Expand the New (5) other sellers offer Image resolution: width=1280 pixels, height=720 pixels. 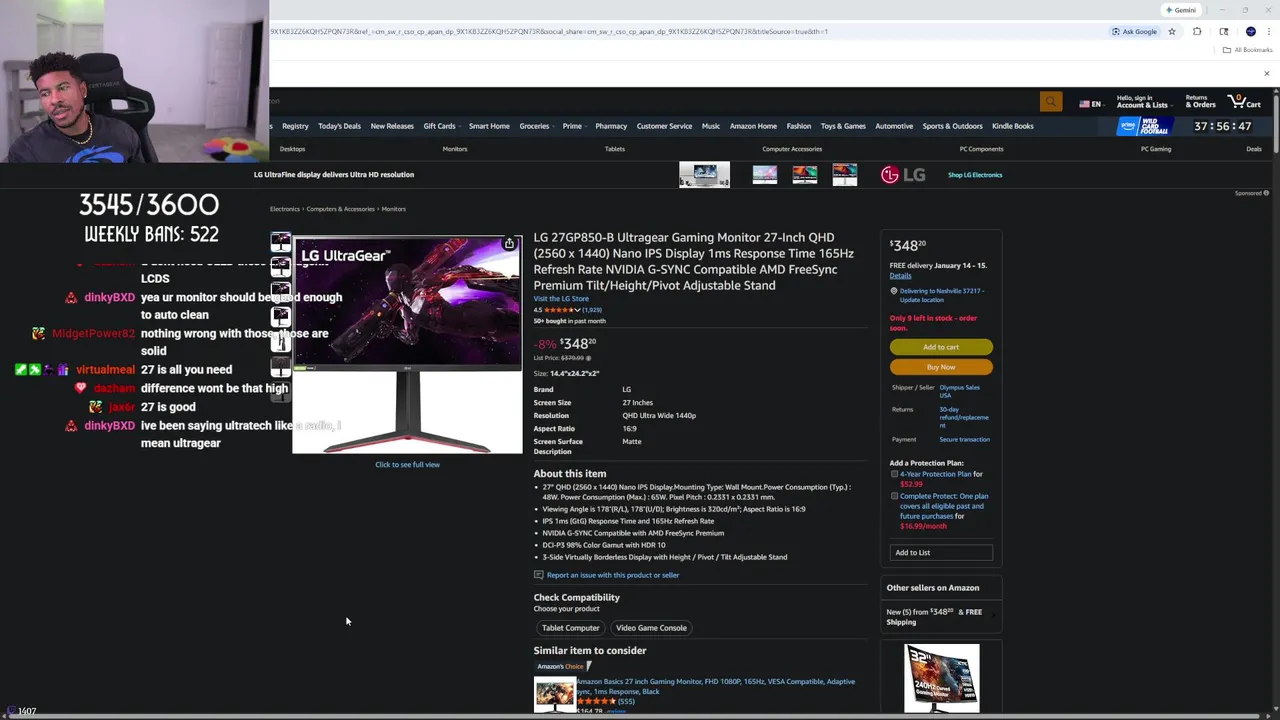(940, 616)
